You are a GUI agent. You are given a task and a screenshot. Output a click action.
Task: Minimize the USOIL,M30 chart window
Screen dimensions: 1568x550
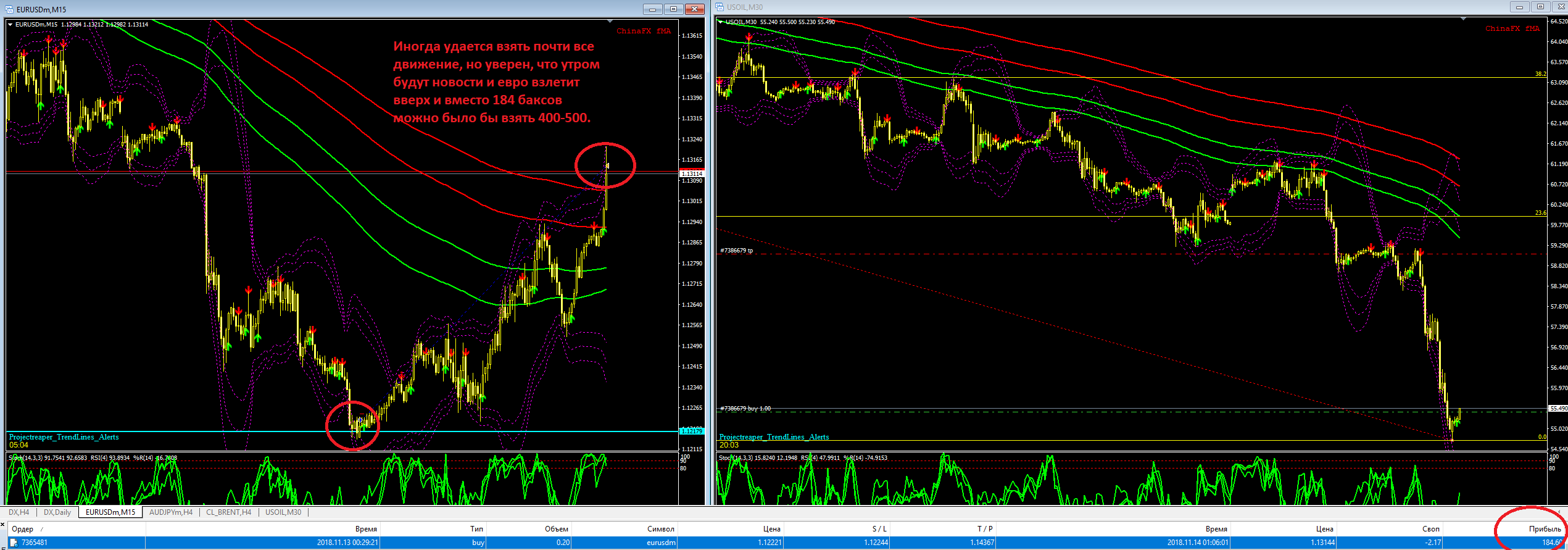1519,7
